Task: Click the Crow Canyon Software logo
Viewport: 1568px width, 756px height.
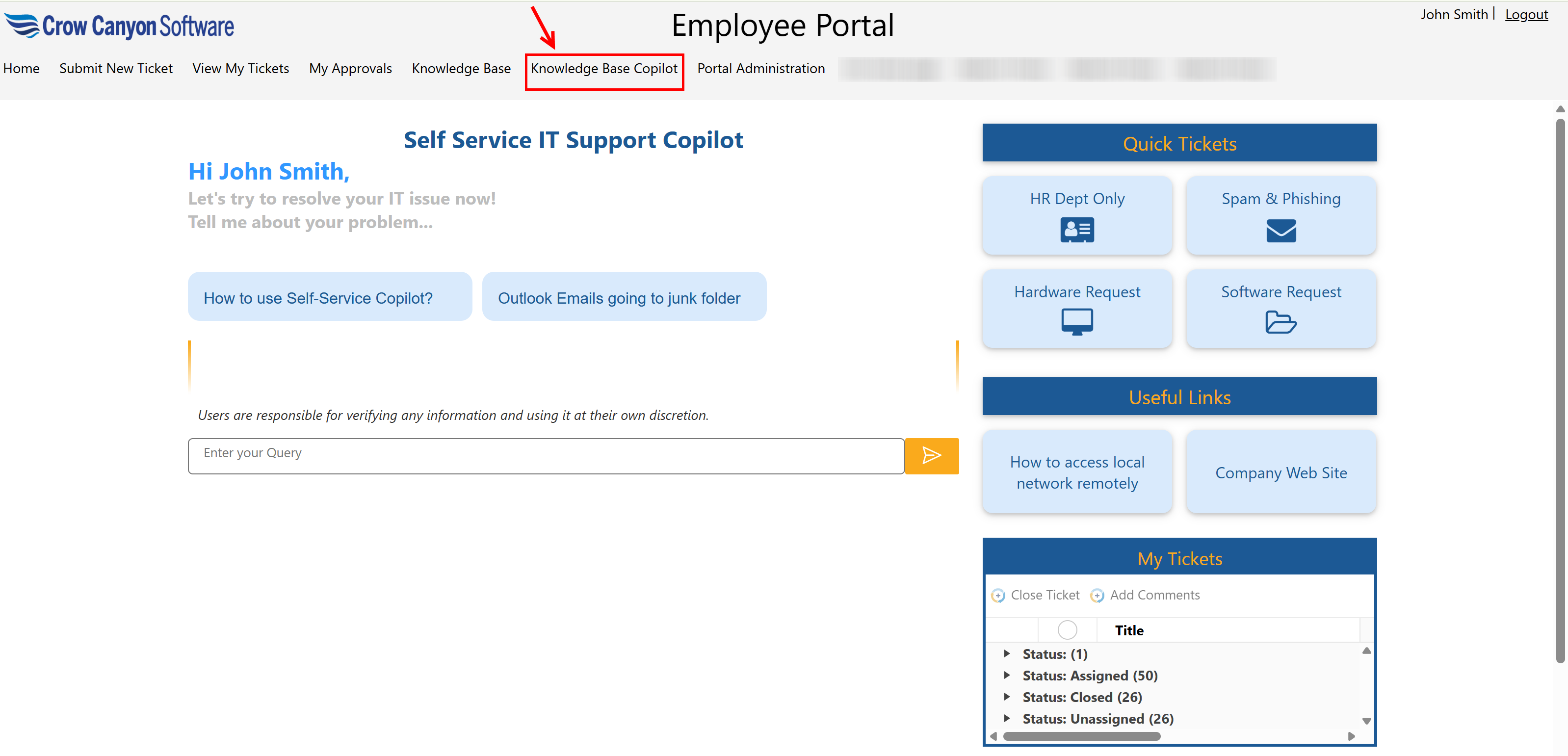Action: point(119,26)
